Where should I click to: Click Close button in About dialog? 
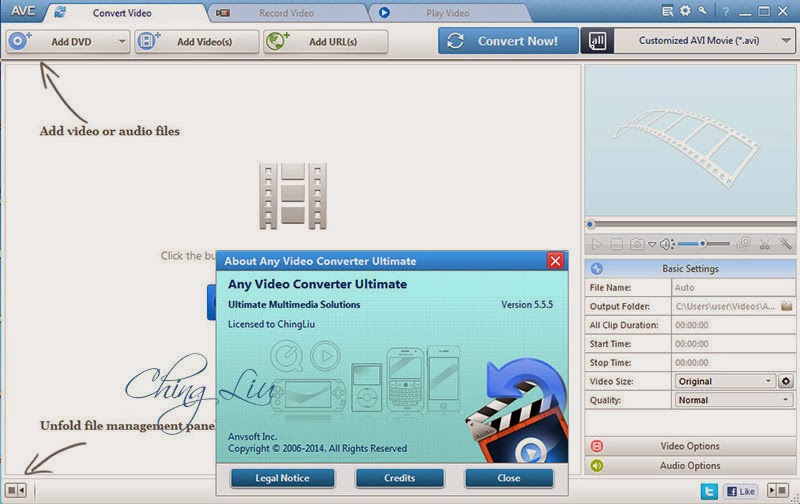pyautogui.click(x=509, y=478)
